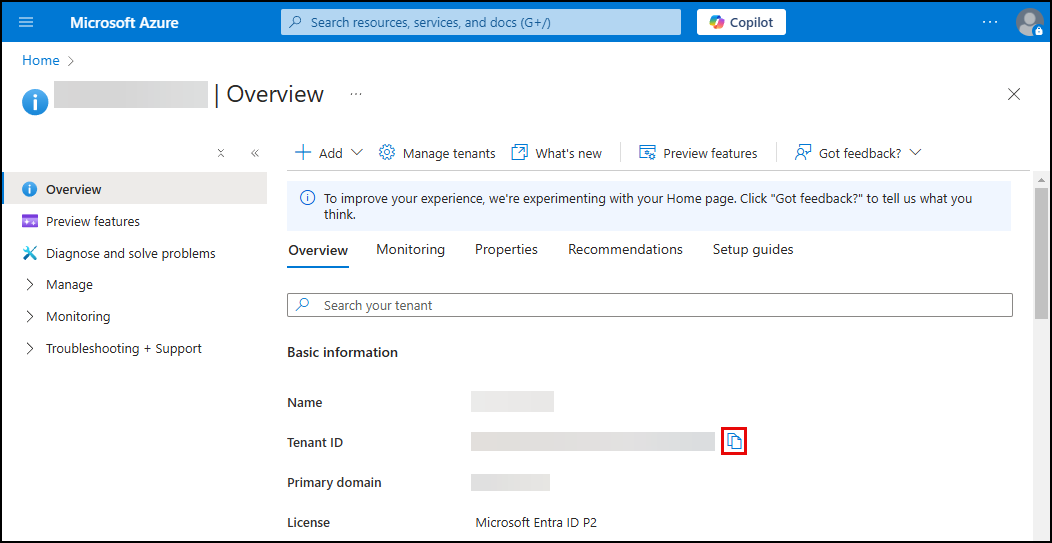
Task: Click the toolbar Preview features icon
Action: (647, 153)
